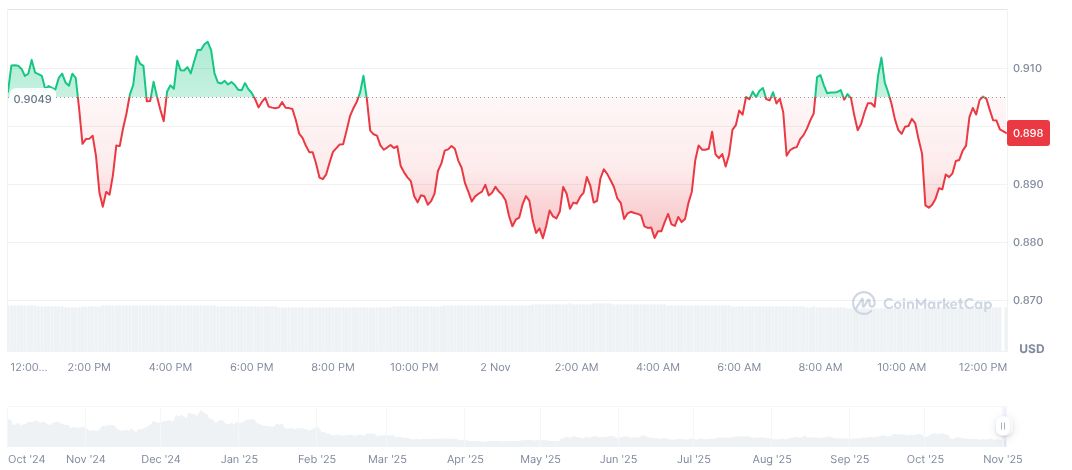The width and height of the screenshot is (1072, 470).
Task: Click the USD currency label
Action: (x=1031, y=348)
